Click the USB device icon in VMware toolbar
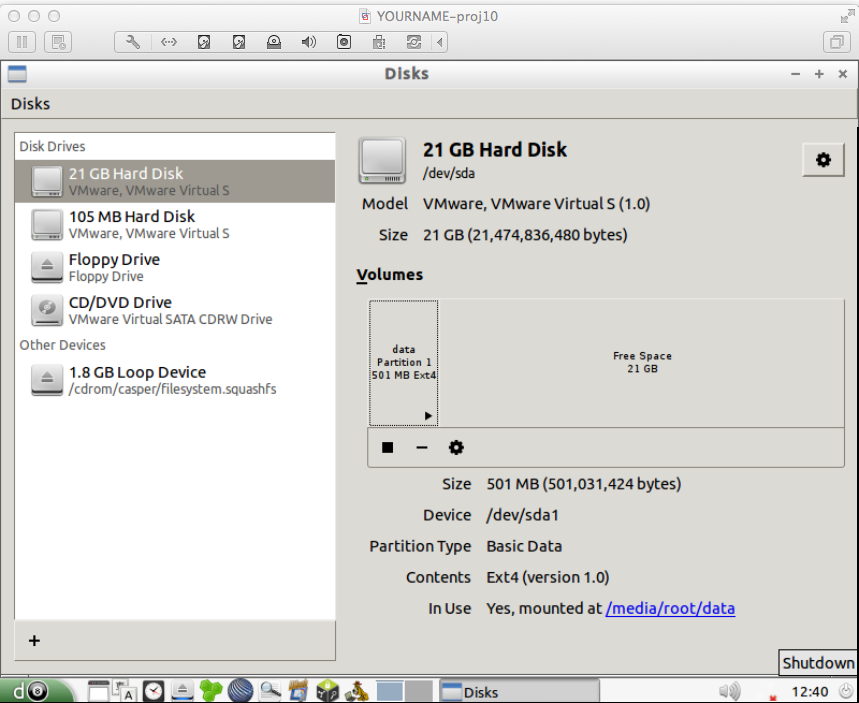 (379, 42)
